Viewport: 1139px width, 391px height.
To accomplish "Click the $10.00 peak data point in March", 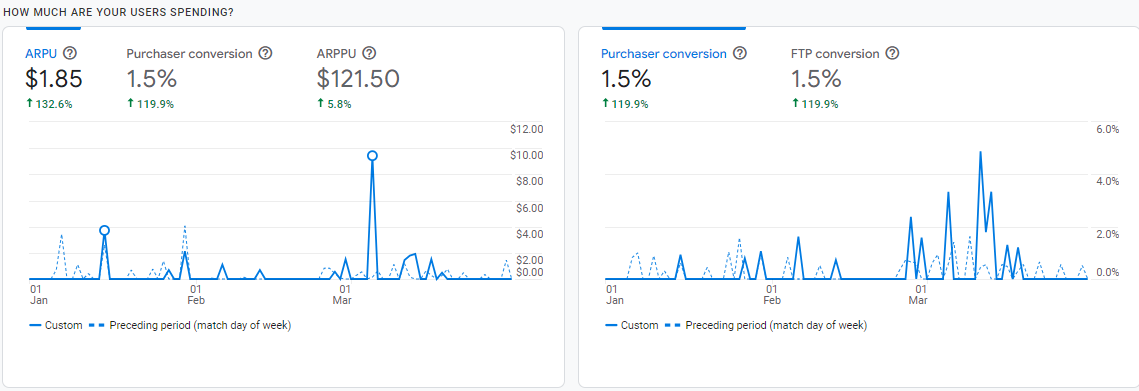I will (373, 156).
